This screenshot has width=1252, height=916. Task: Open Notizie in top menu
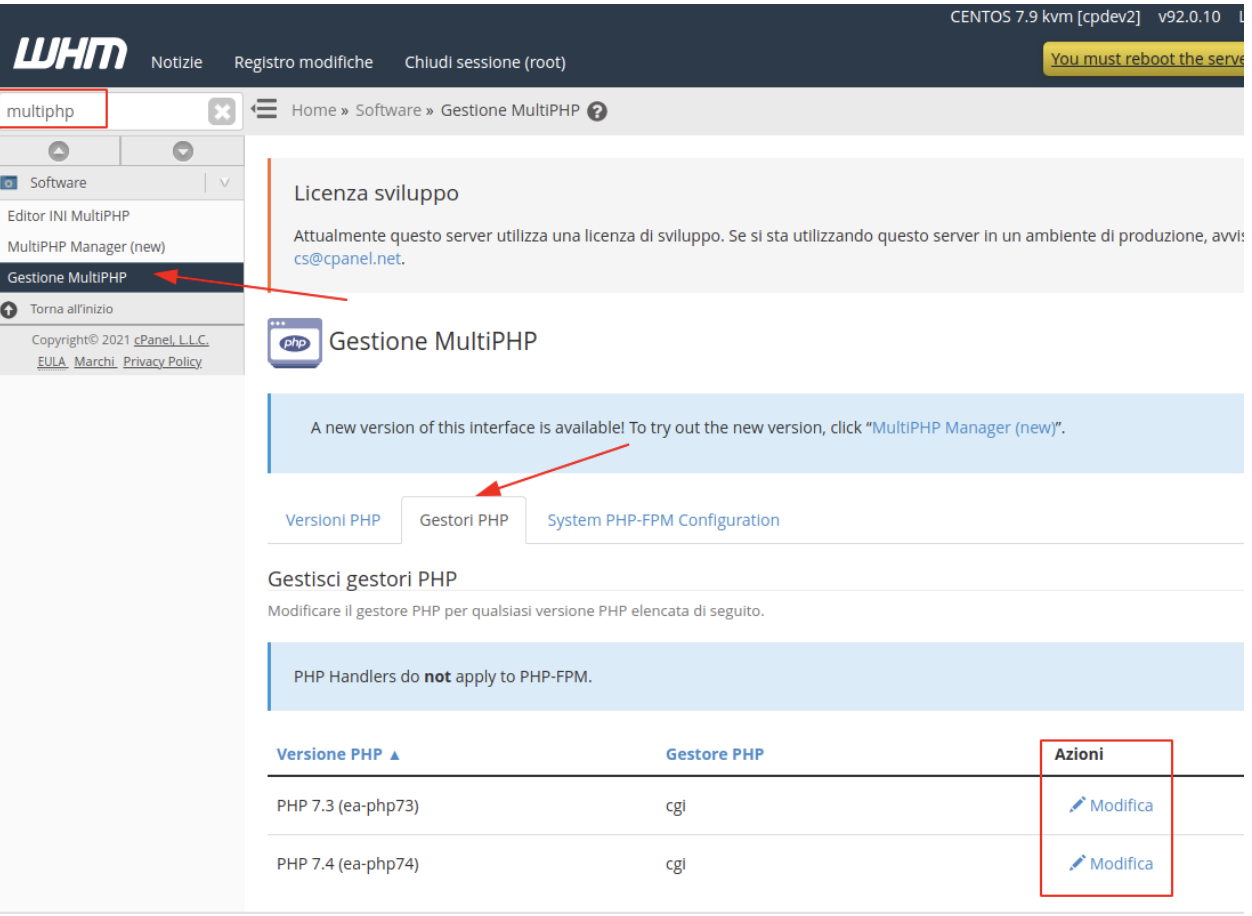[176, 62]
